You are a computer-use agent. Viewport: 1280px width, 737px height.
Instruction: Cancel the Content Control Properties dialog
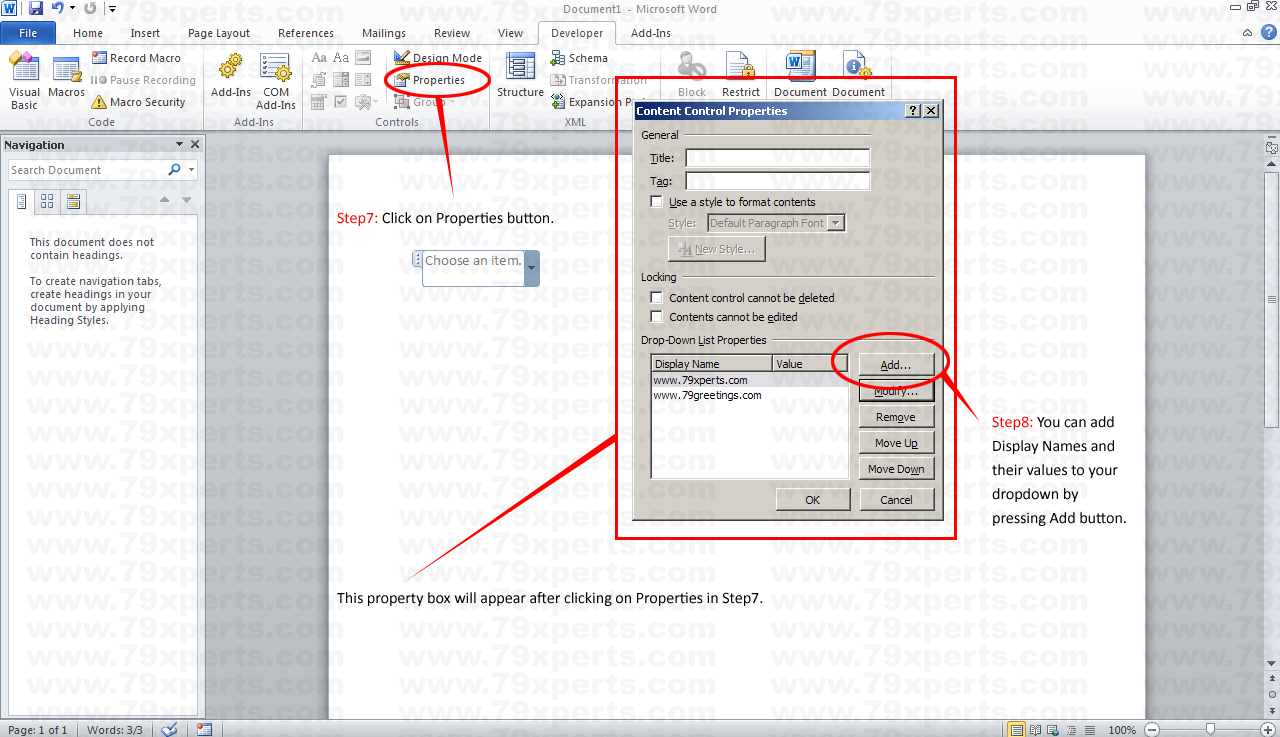tap(896, 499)
